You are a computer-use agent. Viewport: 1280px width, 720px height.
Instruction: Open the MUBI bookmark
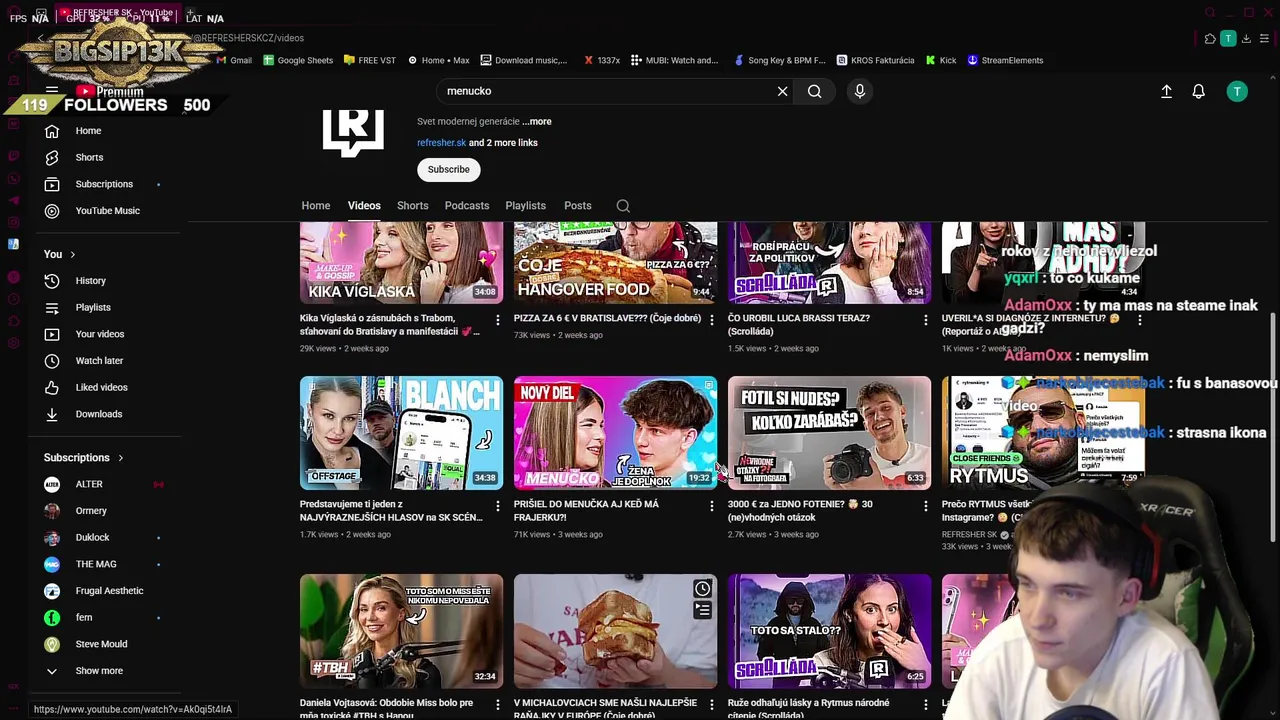673,61
